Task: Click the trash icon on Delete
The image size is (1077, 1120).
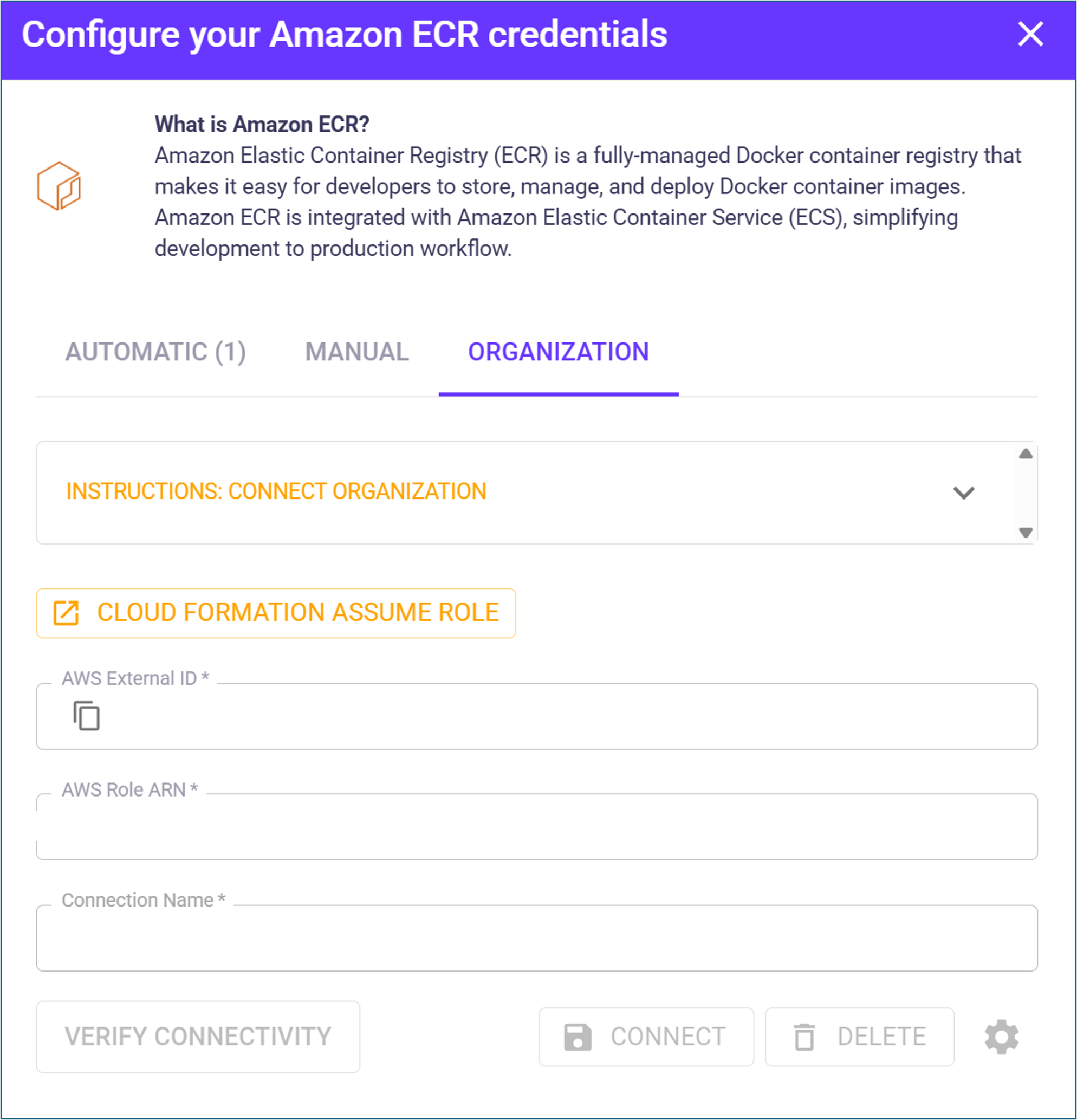Action: (804, 1037)
